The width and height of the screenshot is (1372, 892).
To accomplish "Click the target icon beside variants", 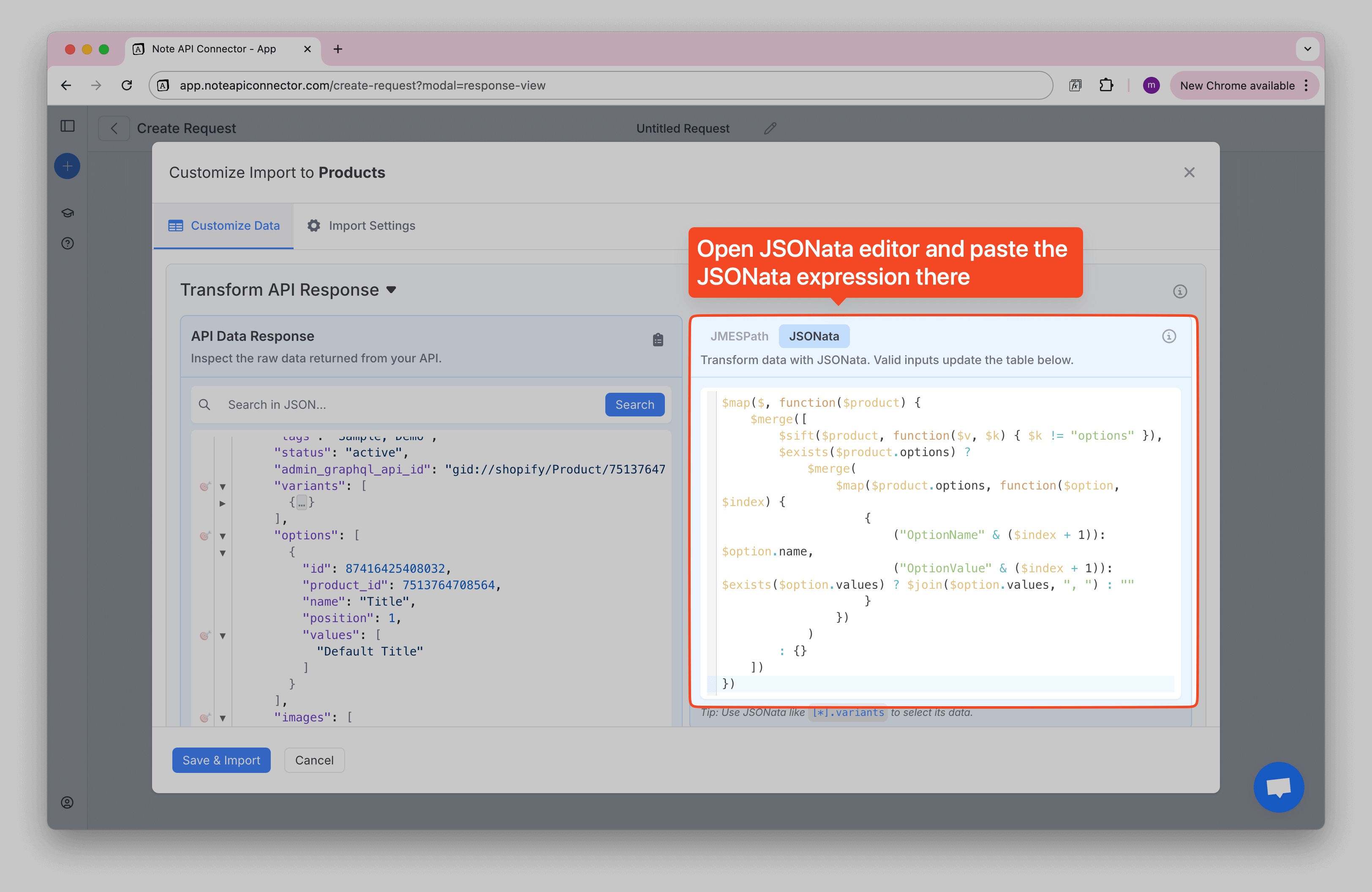I will (204, 487).
